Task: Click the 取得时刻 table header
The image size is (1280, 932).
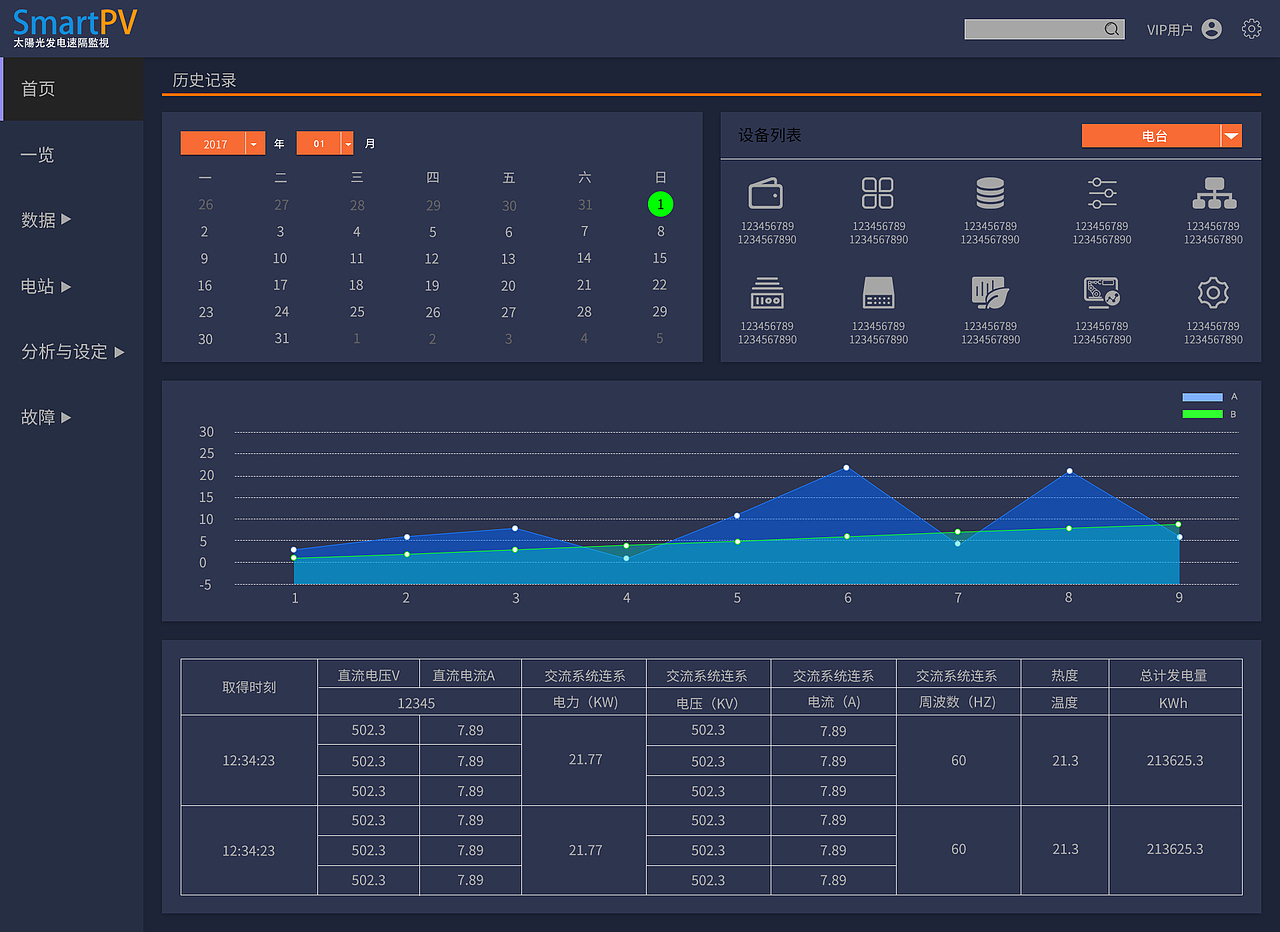Action: click(249, 687)
